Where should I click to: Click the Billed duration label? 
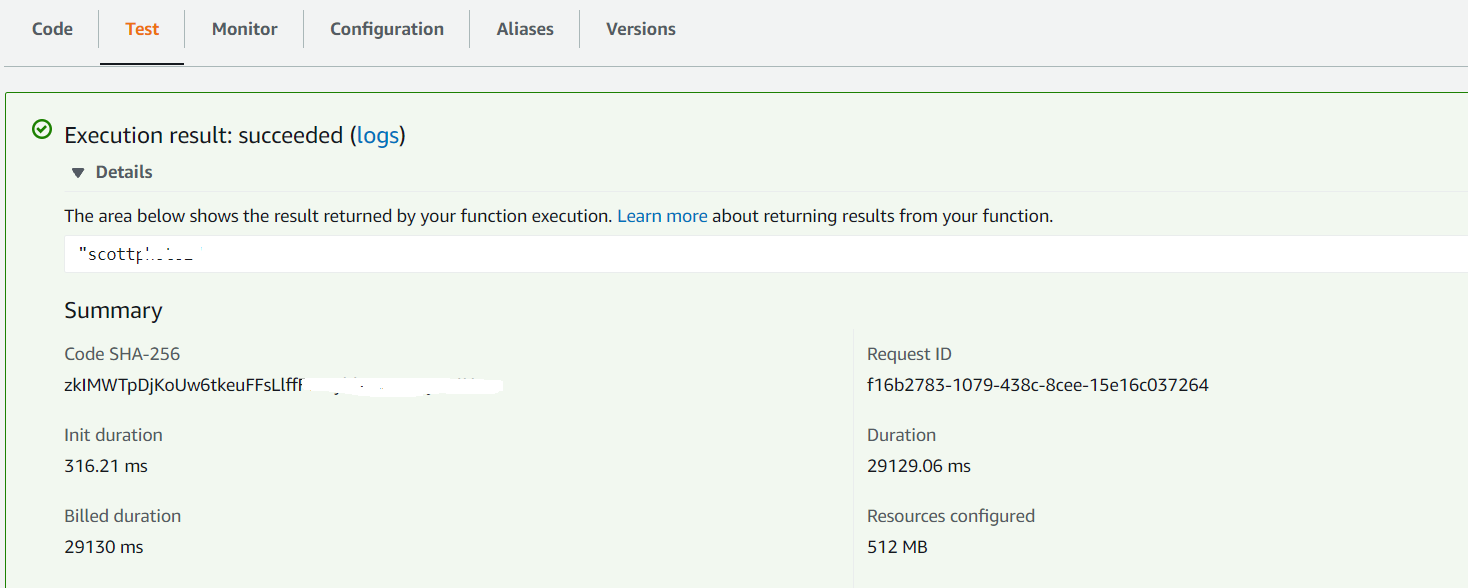tap(122, 516)
